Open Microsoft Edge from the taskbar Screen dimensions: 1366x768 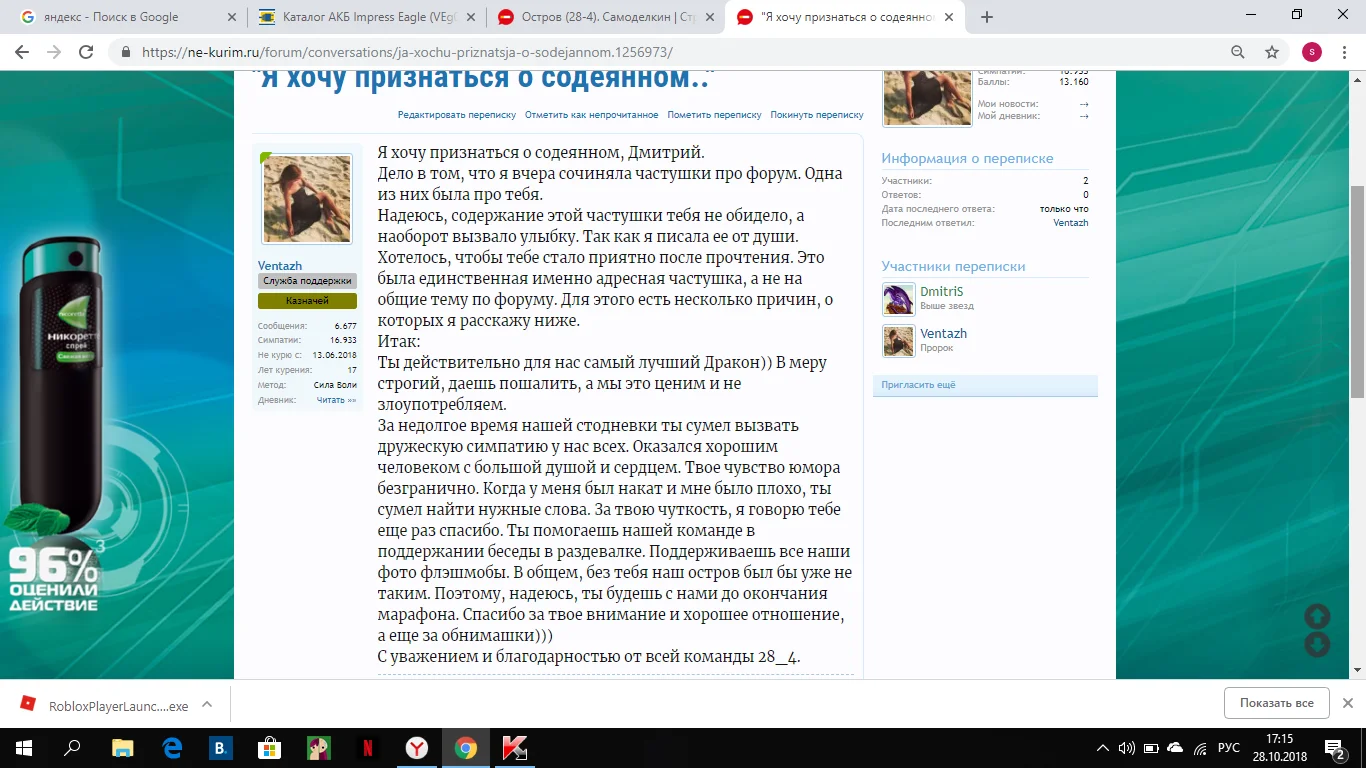pyautogui.click(x=172, y=747)
